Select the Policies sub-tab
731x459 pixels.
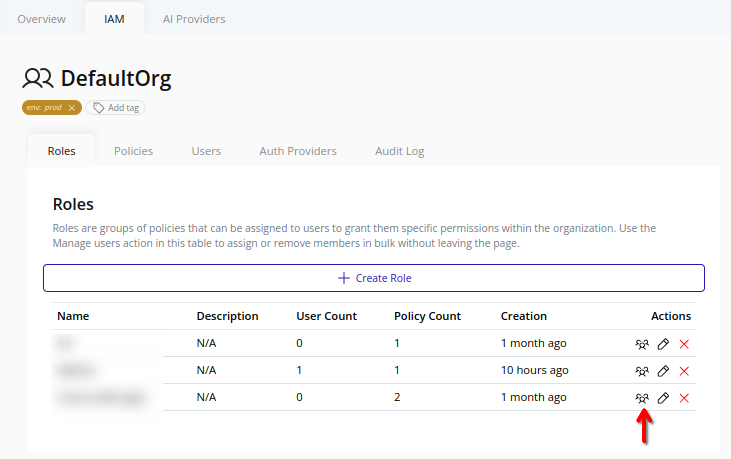click(133, 151)
